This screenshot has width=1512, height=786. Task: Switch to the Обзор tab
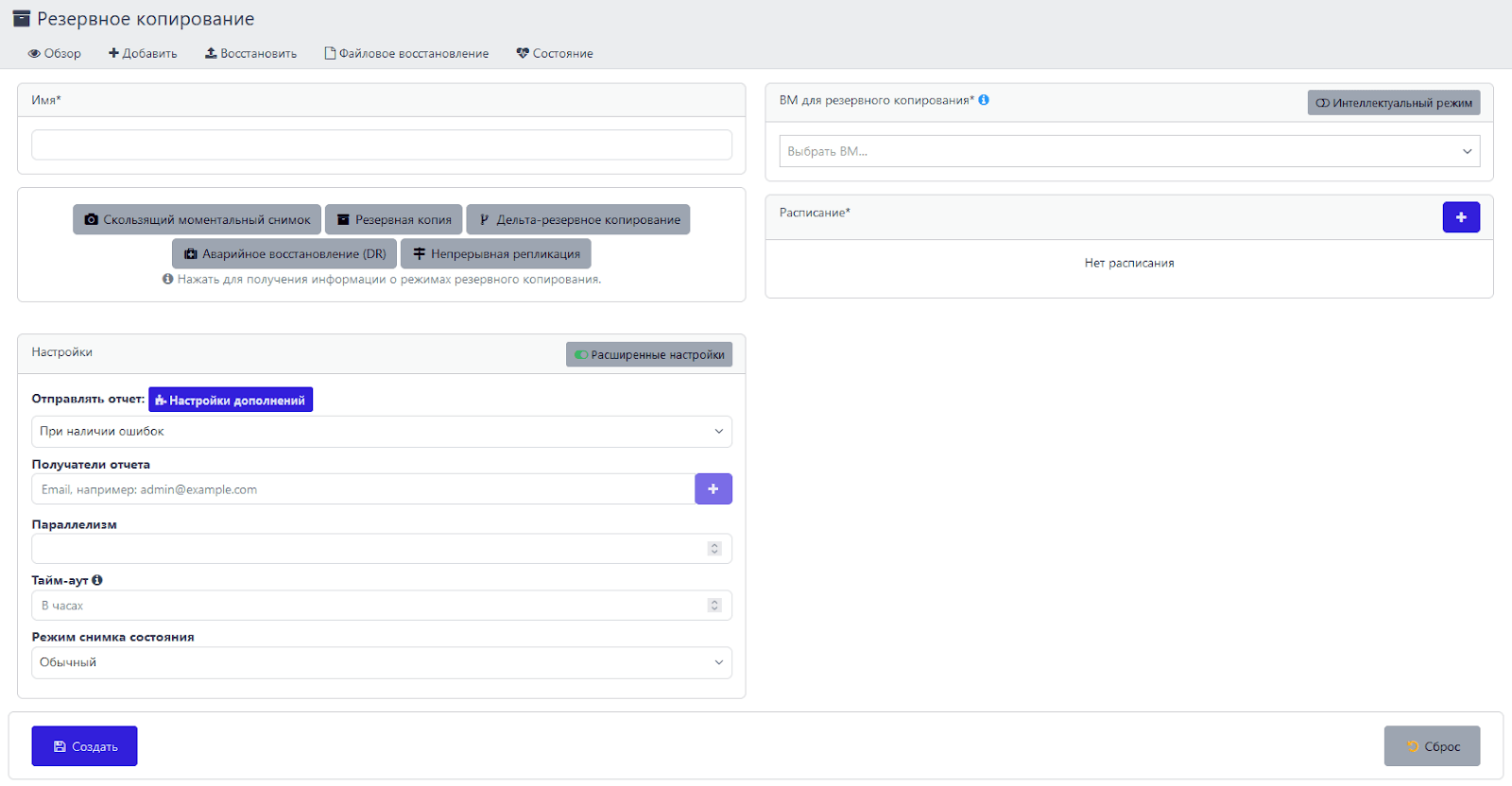tap(54, 54)
